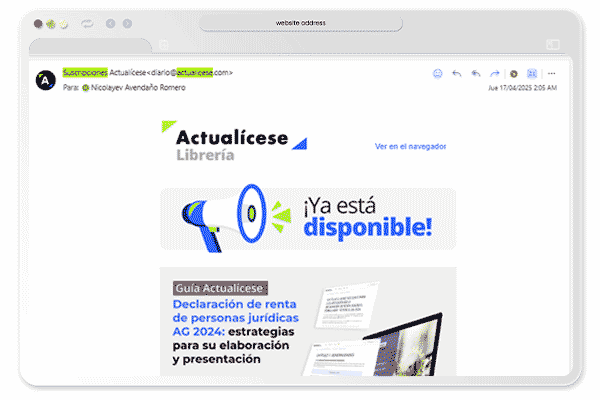This screenshot has height=400, width=600.
Task: Click sender address diario@actualicese.com
Action: pyautogui.click(x=190, y=72)
